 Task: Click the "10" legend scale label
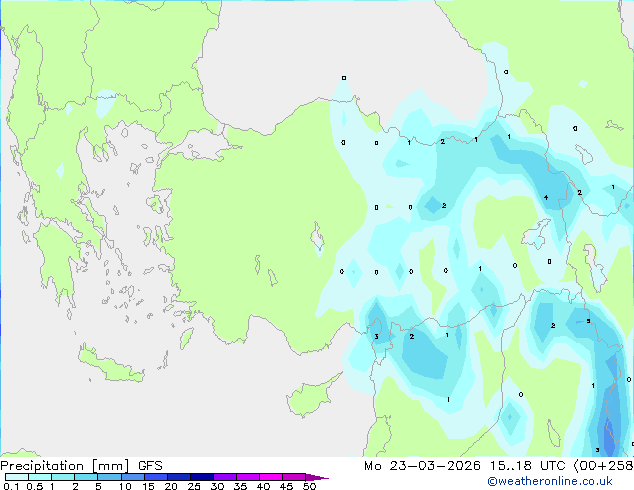click(x=125, y=486)
